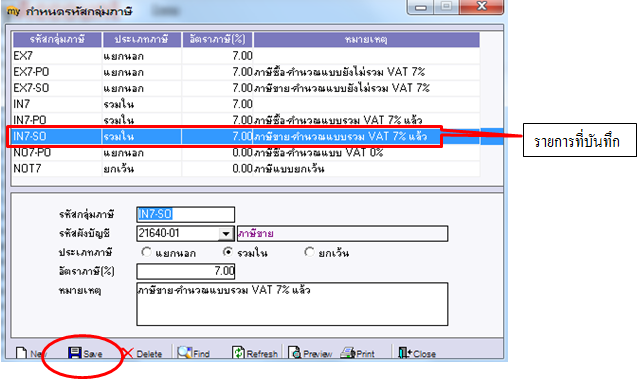Click the Save disk icon
Screen dimensions: 638x380
[74, 352]
